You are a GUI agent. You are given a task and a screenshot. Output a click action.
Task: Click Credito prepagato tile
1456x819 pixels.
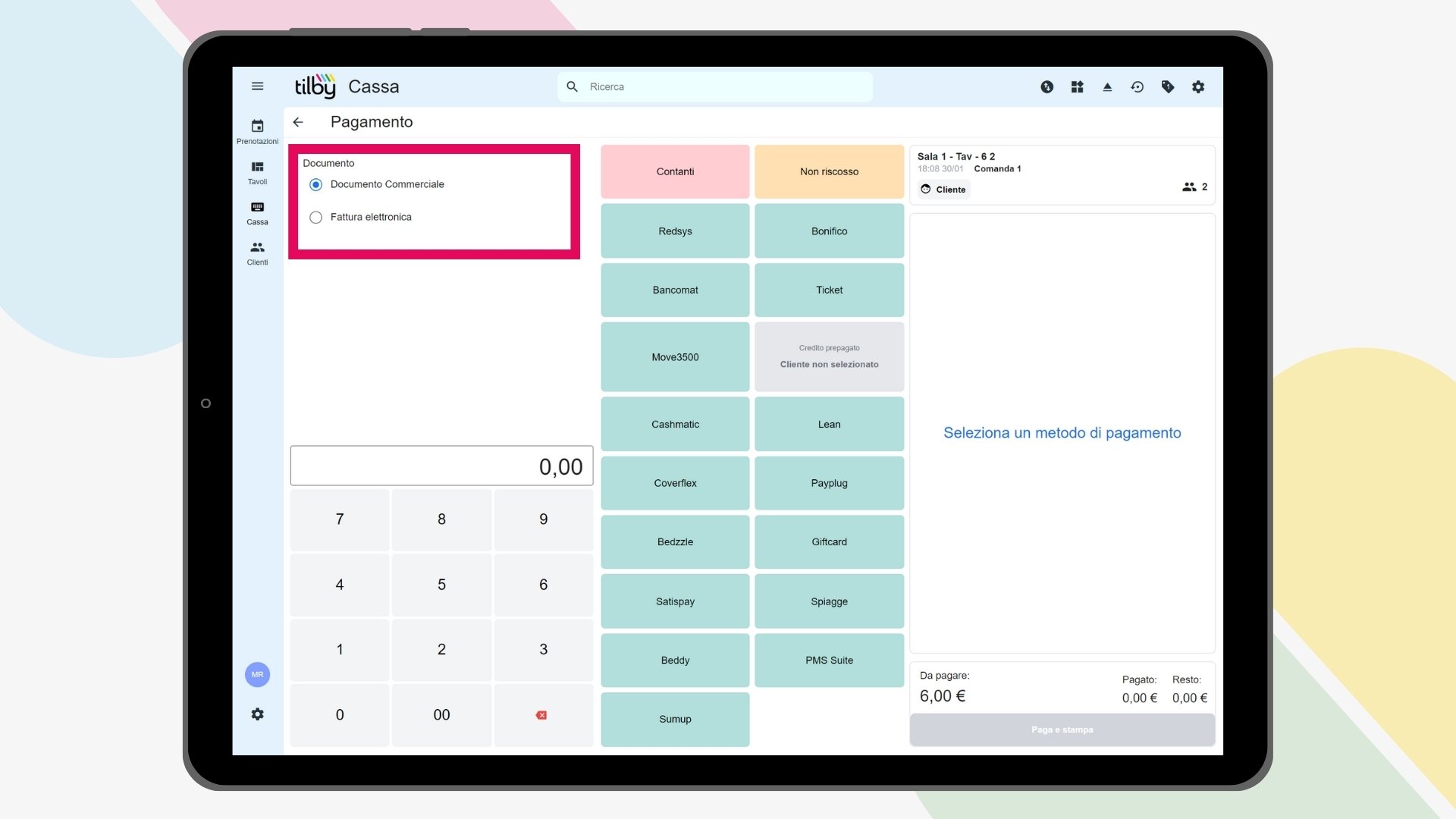tap(829, 356)
